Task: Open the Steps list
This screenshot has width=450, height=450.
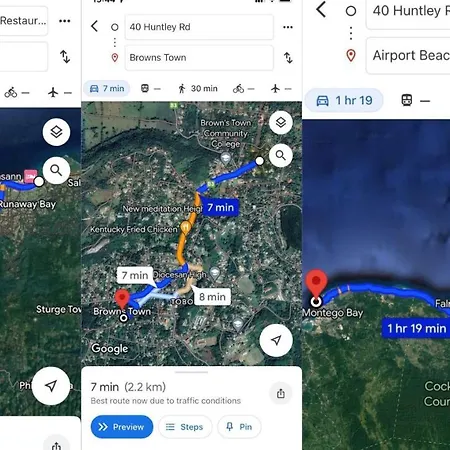Action: [185, 427]
